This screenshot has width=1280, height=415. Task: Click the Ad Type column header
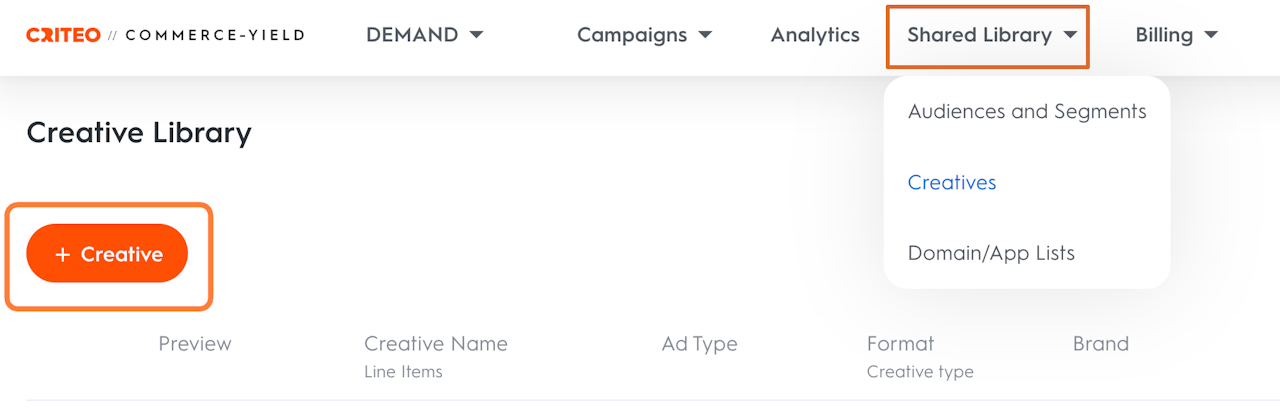click(699, 344)
